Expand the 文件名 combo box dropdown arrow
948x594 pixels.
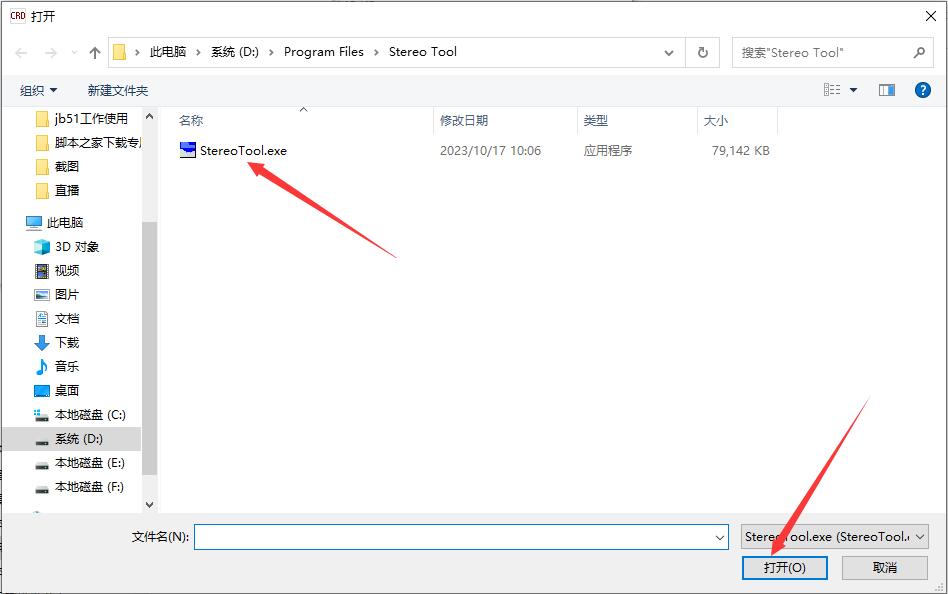720,537
